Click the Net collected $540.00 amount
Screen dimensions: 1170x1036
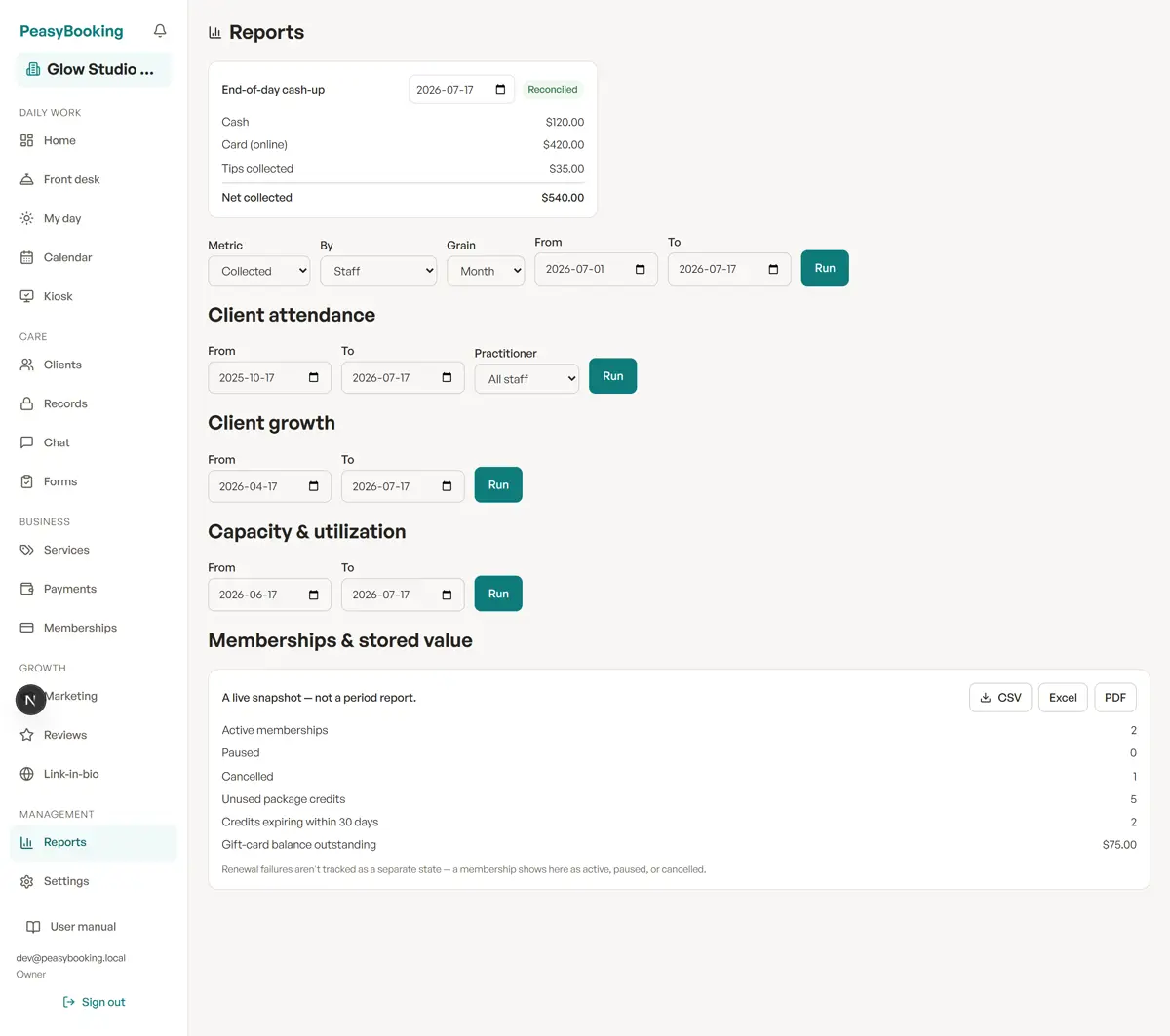[x=563, y=198]
